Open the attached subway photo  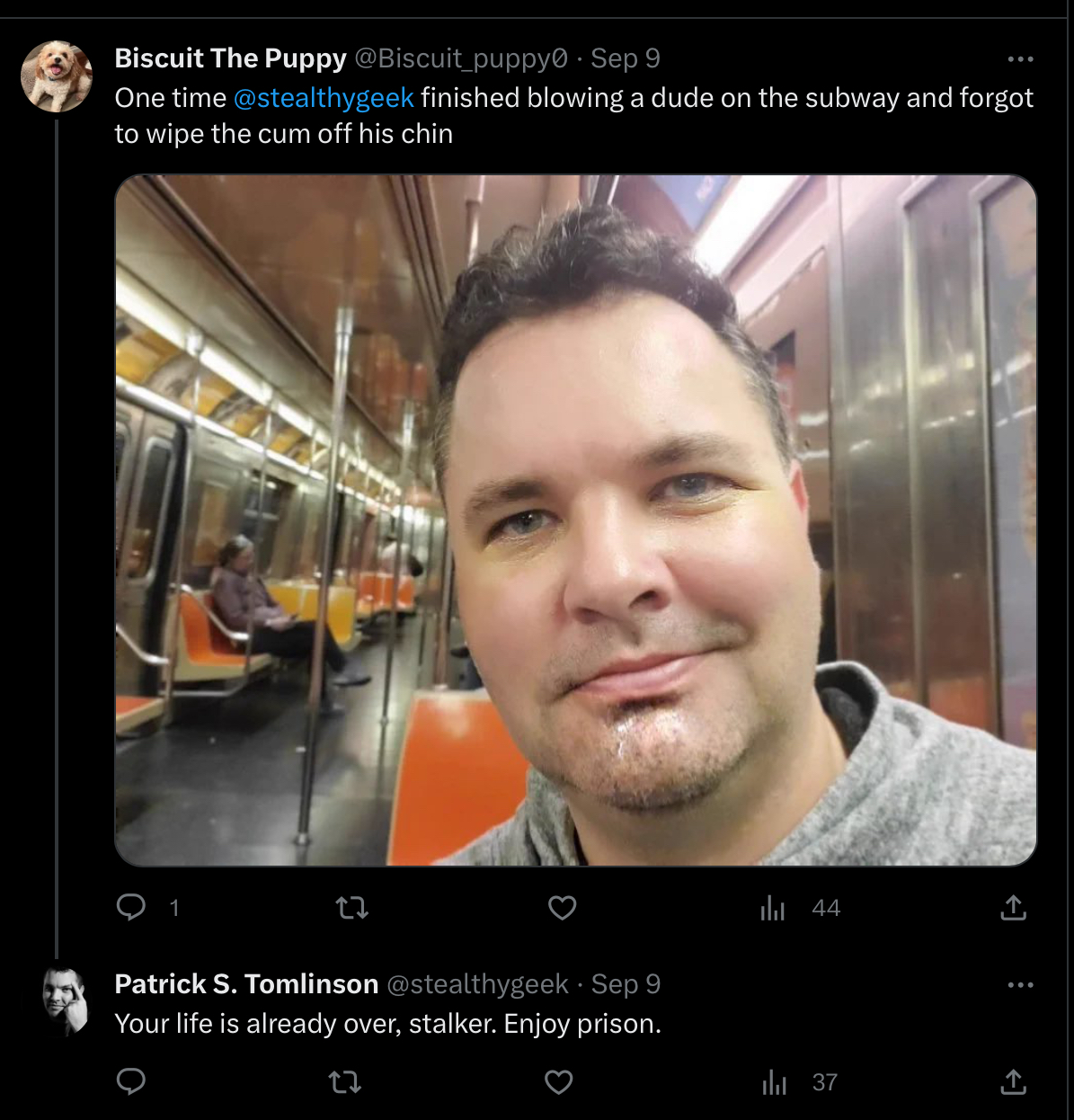coord(576,520)
